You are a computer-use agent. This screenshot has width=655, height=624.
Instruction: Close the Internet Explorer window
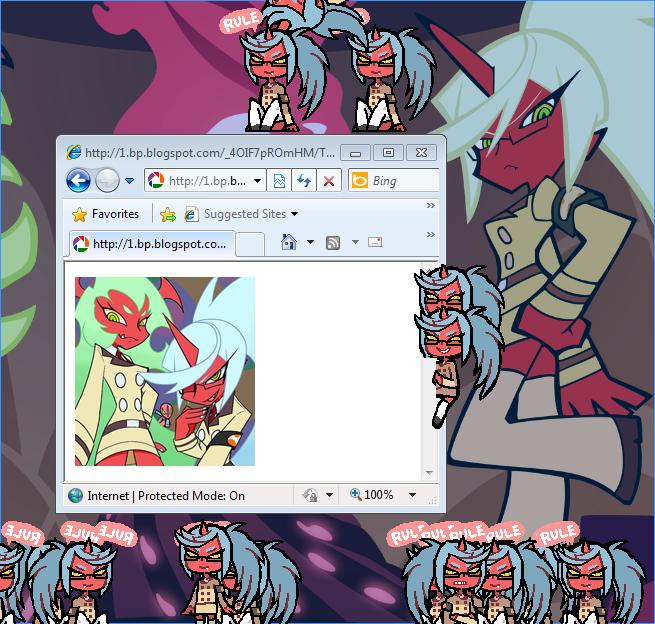click(x=421, y=152)
